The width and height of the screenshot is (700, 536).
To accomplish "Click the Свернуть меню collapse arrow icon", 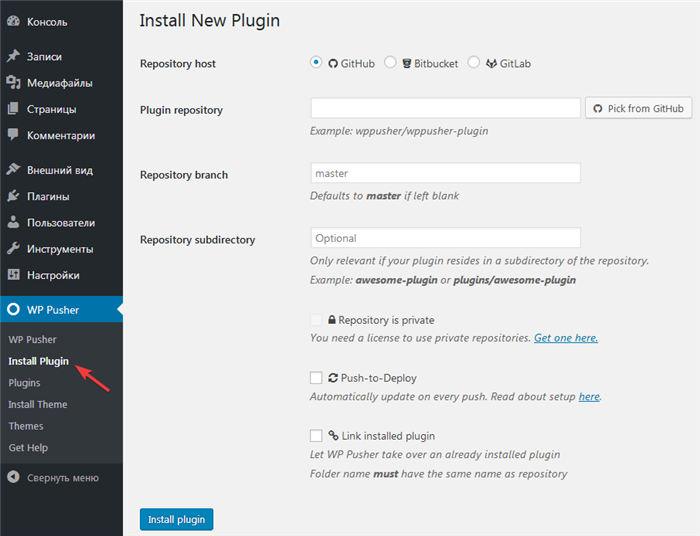I will [13, 477].
